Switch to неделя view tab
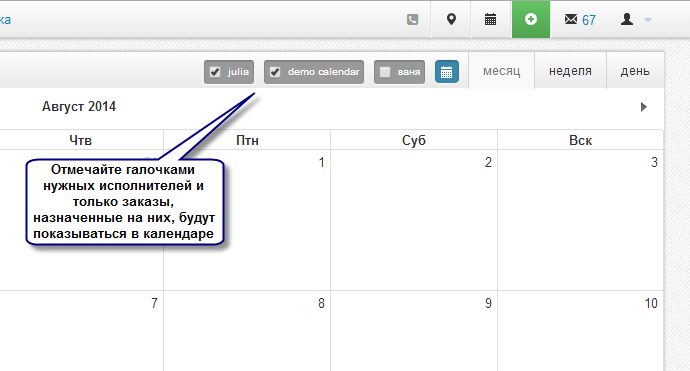Viewport: 690px width, 371px height. tap(570, 71)
